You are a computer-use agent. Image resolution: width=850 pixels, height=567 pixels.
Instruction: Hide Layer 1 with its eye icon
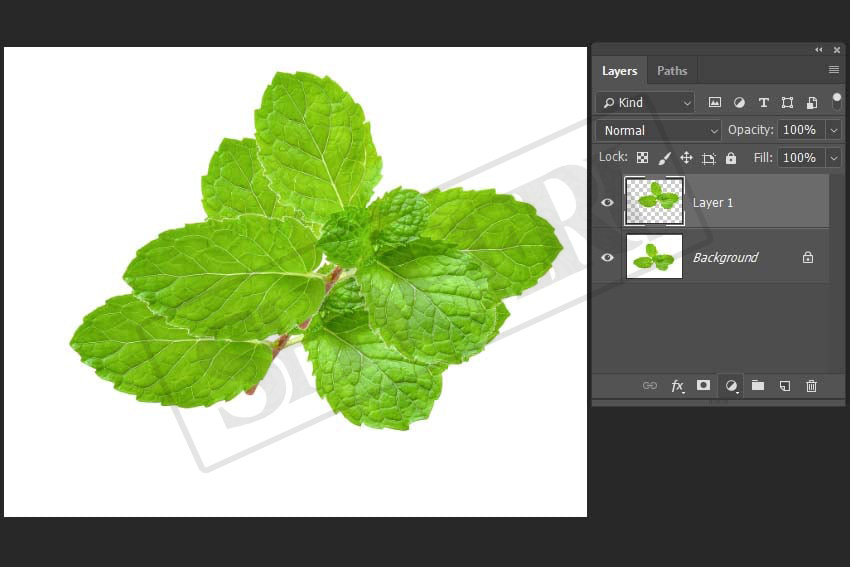pos(607,203)
